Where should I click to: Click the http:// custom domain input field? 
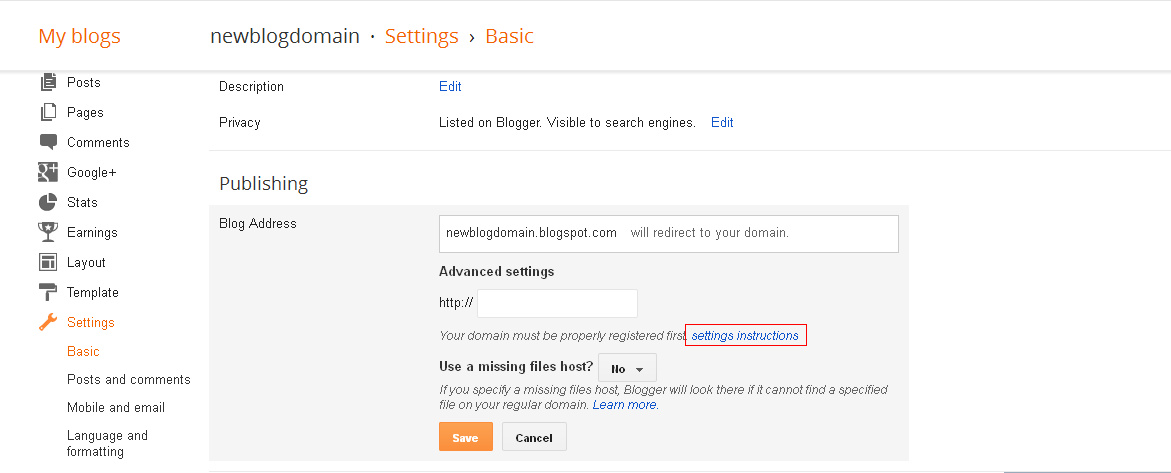click(557, 303)
